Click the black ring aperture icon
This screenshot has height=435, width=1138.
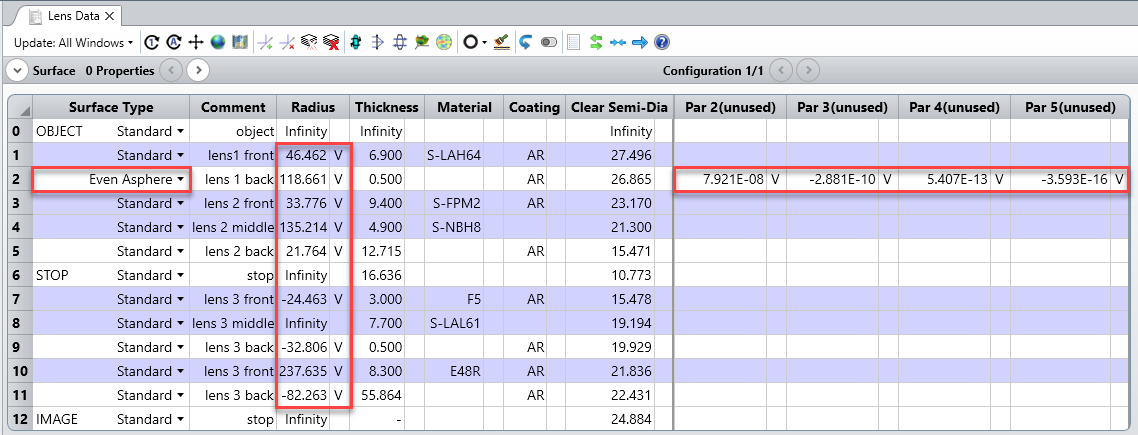(x=470, y=43)
